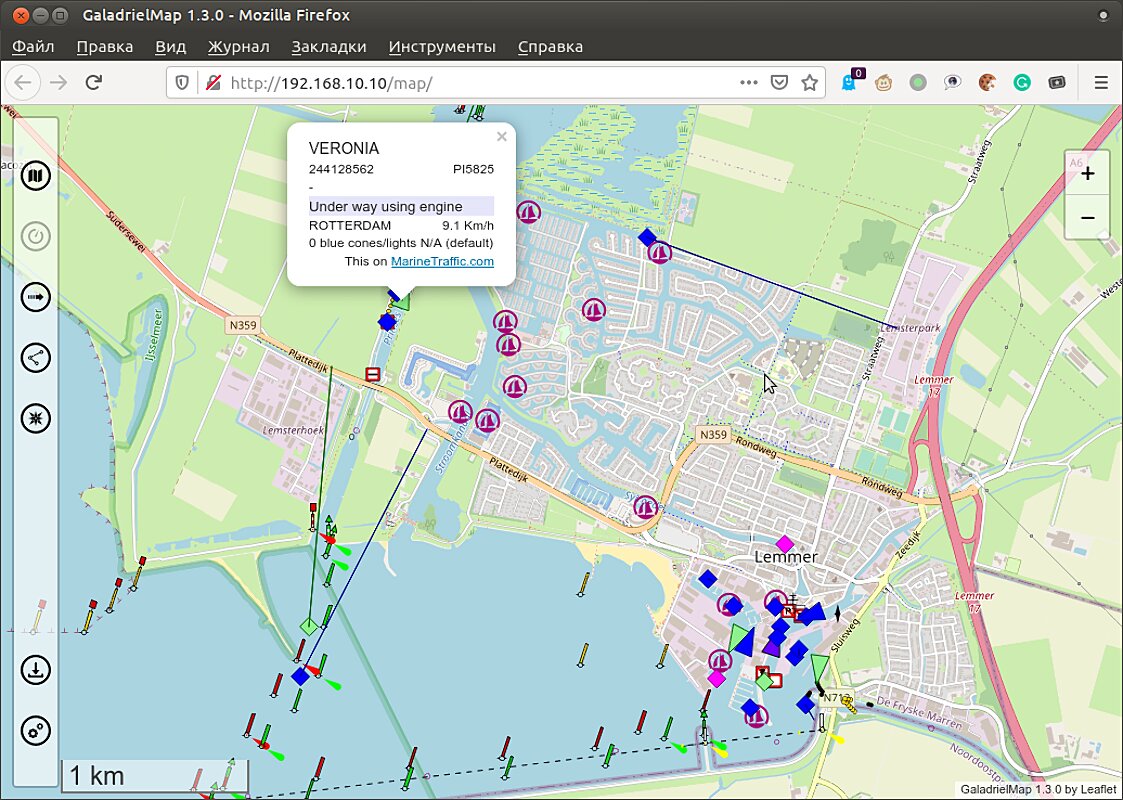Close the VERONIA vessel popup

coord(502,137)
